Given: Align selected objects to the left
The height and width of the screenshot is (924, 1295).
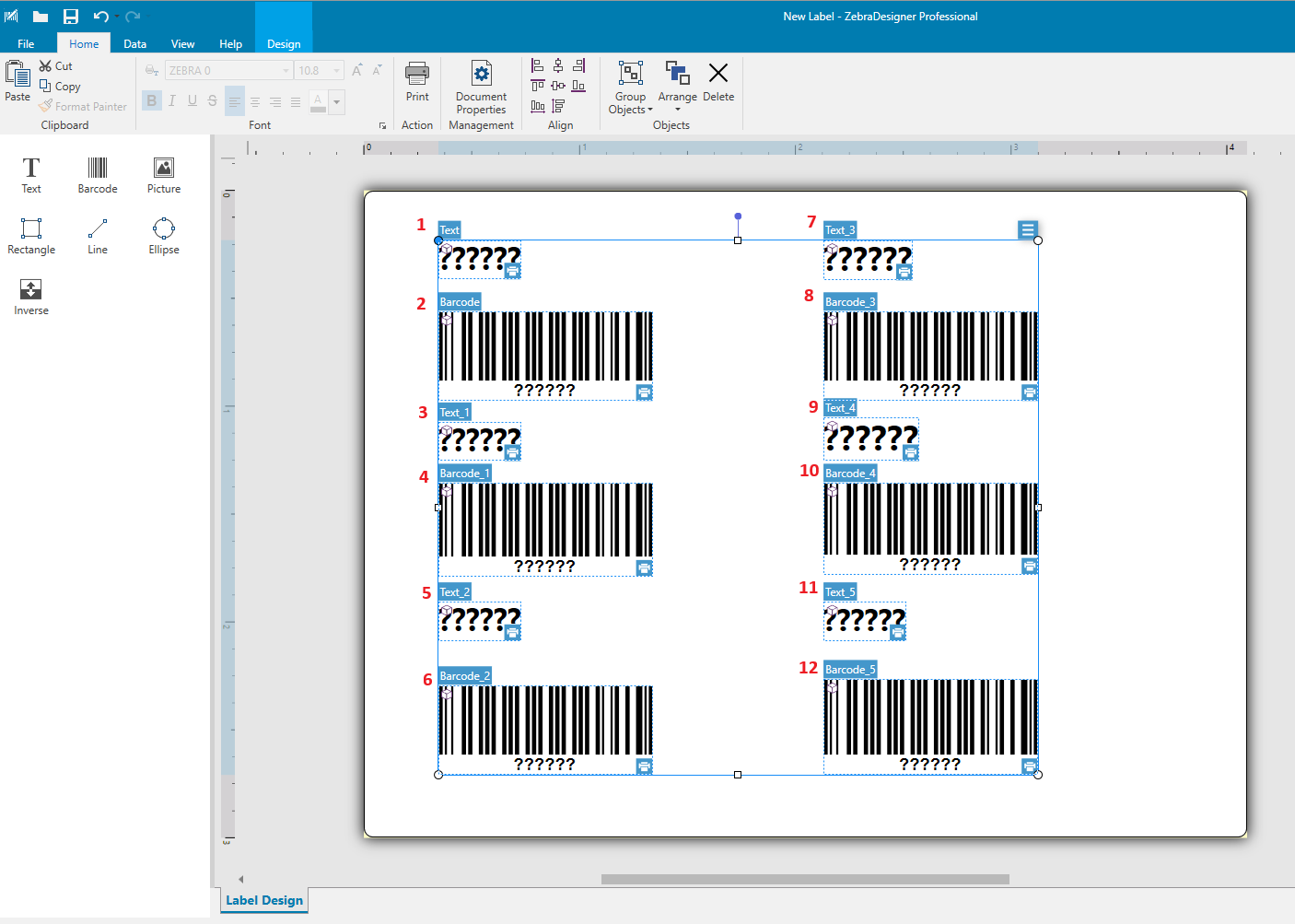Looking at the screenshot, I should [x=538, y=65].
